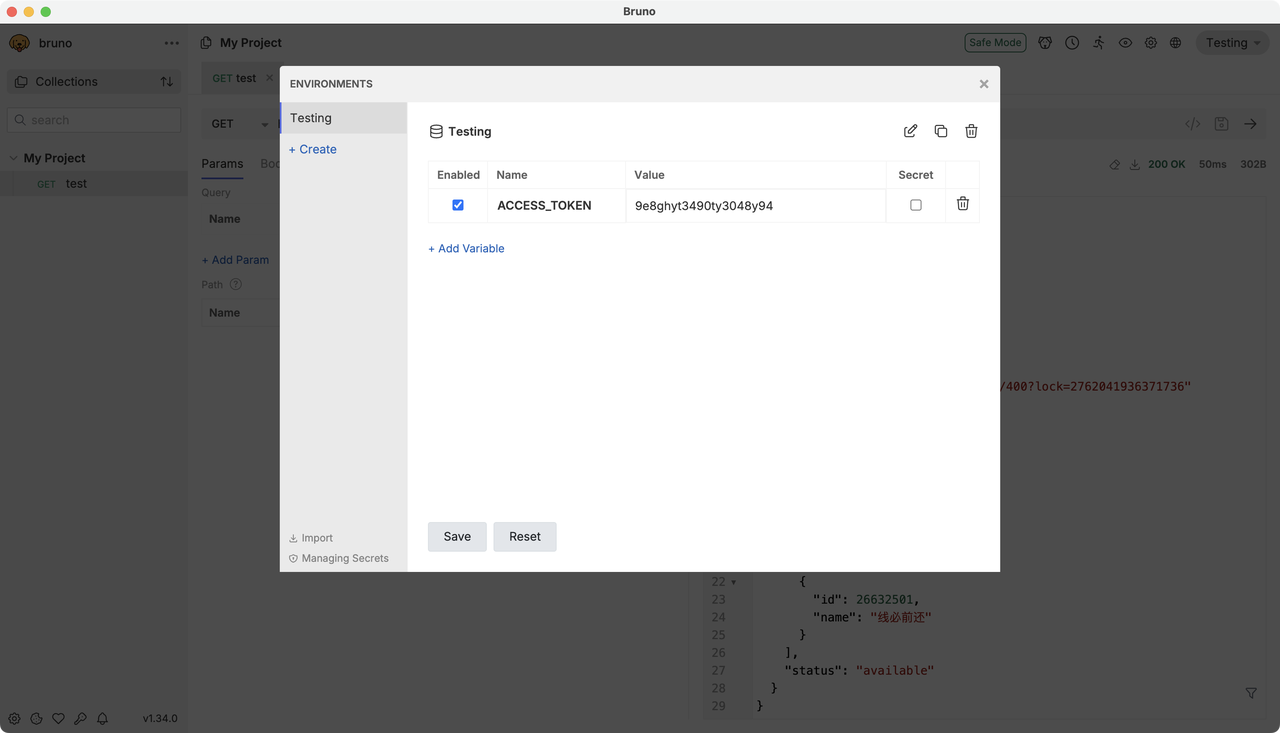The height and width of the screenshot is (733, 1280).
Task: Save the environment changes
Action: click(457, 536)
